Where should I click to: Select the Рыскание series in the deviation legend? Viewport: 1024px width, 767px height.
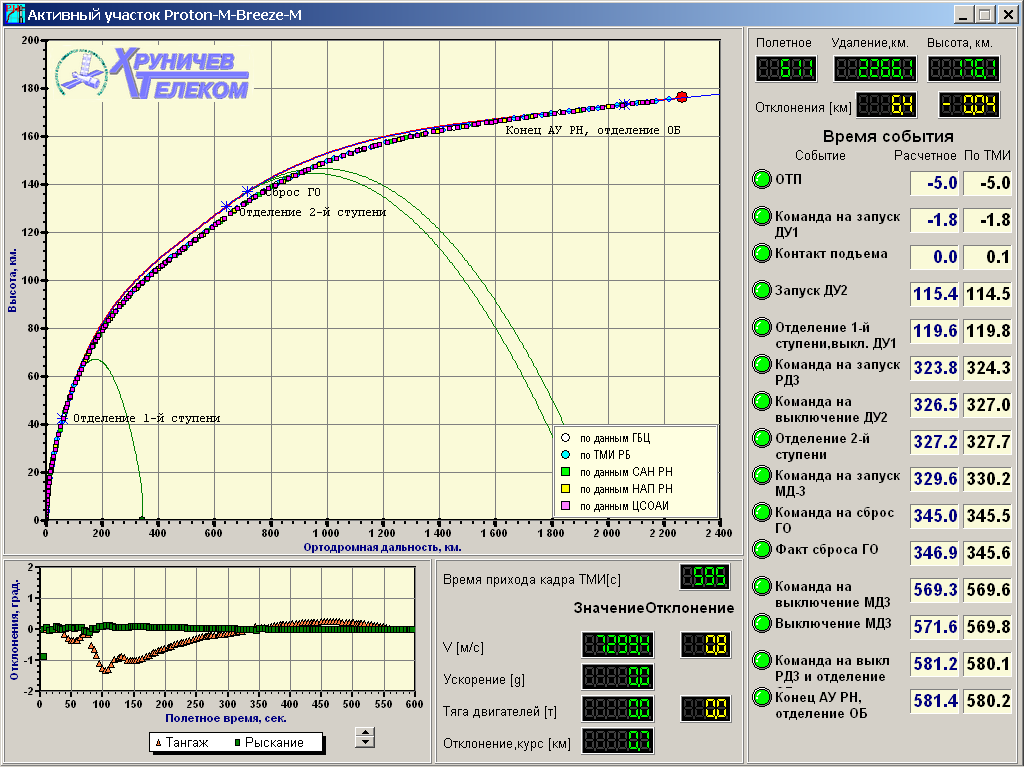tap(266, 742)
